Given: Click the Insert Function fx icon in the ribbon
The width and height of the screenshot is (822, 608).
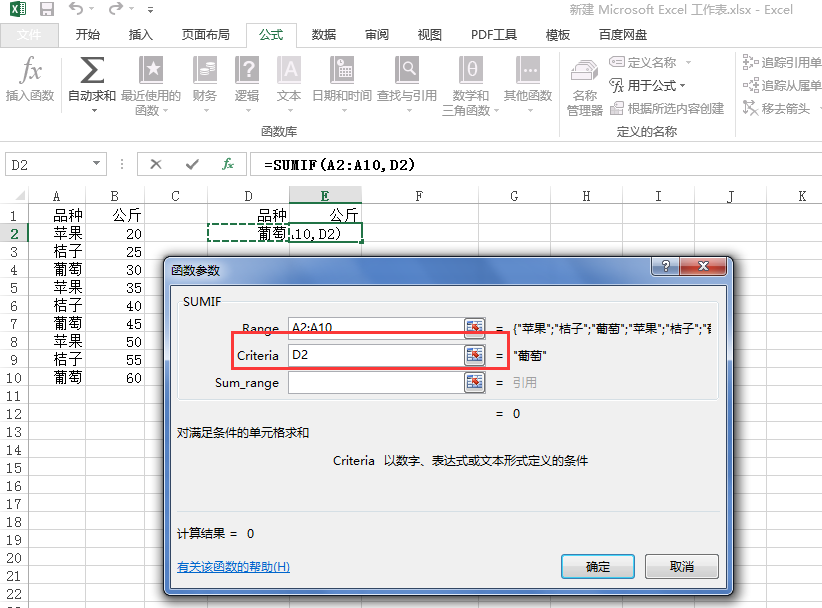Looking at the screenshot, I should pyautogui.click(x=30, y=70).
